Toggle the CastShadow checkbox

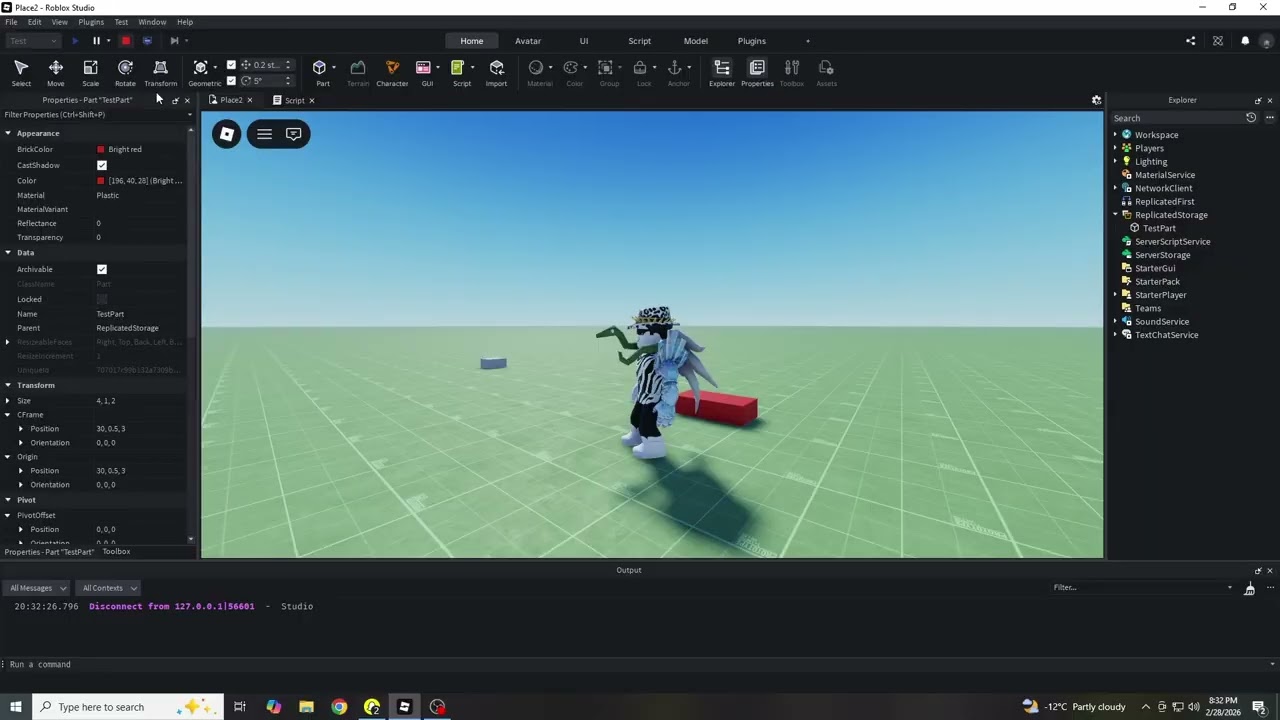point(102,165)
